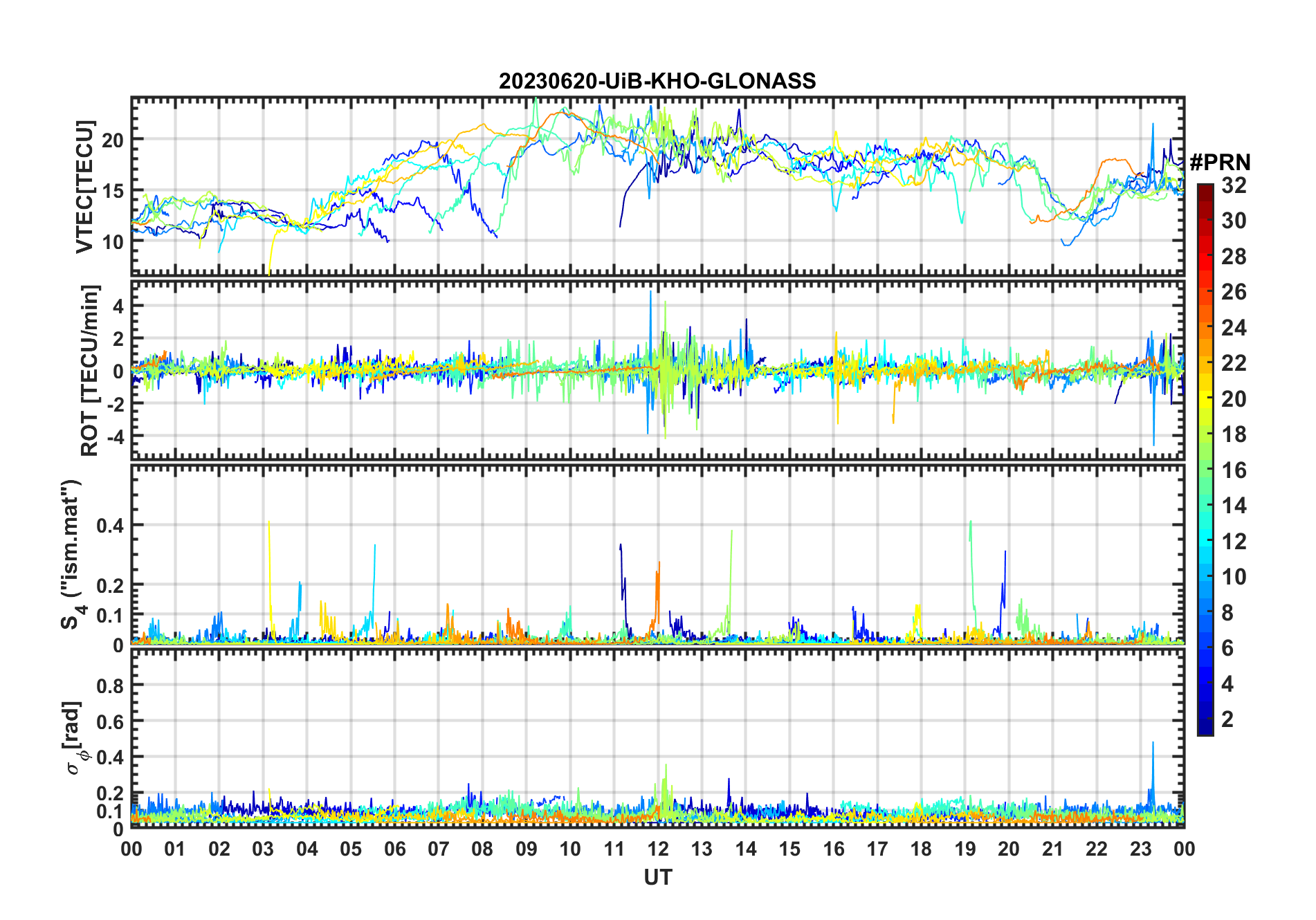
Task: Click x-axis tick label 12
Action: pyautogui.click(x=658, y=849)
